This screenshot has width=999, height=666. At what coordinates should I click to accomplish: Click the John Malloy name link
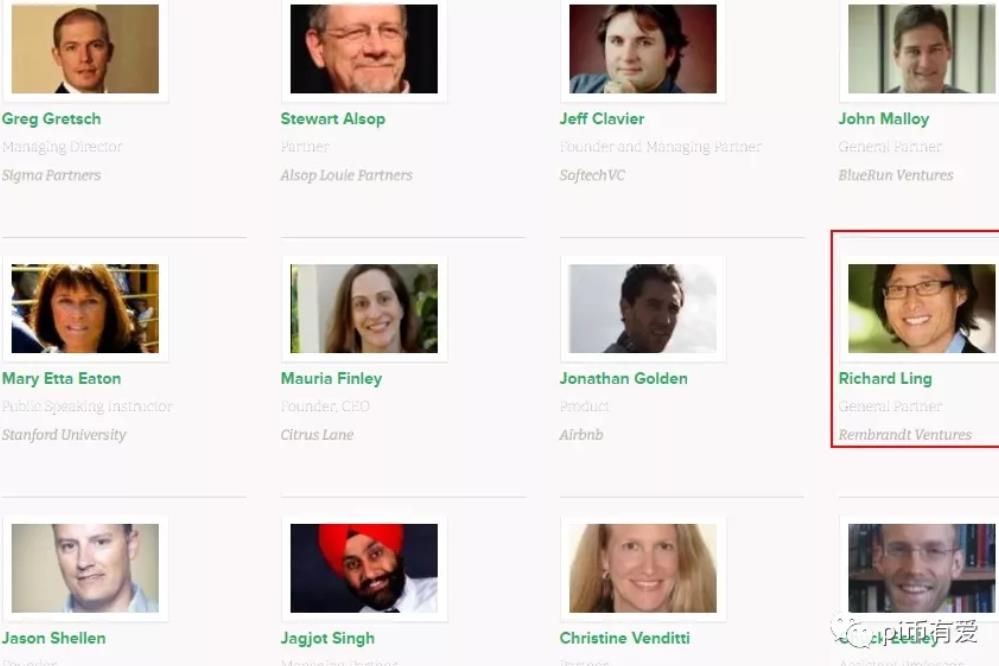pyautogui.click(x=884, y=119)
